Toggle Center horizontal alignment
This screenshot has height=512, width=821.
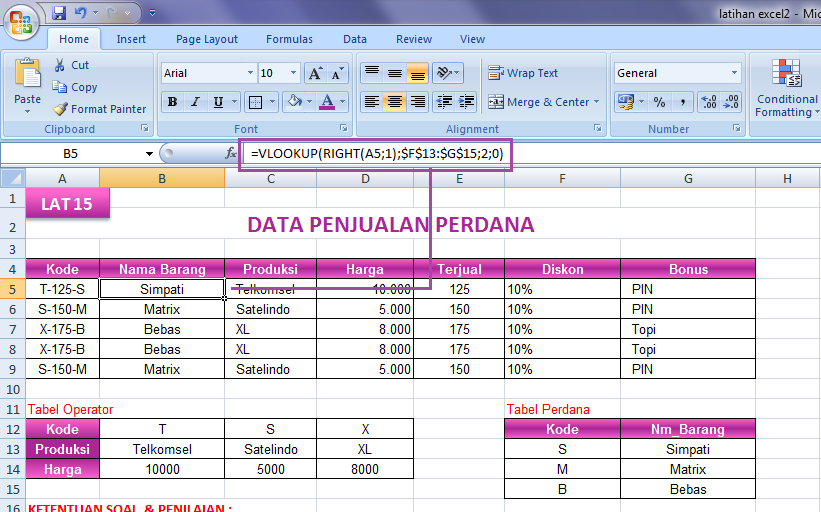pyautogui.click(x=395, y=102)
